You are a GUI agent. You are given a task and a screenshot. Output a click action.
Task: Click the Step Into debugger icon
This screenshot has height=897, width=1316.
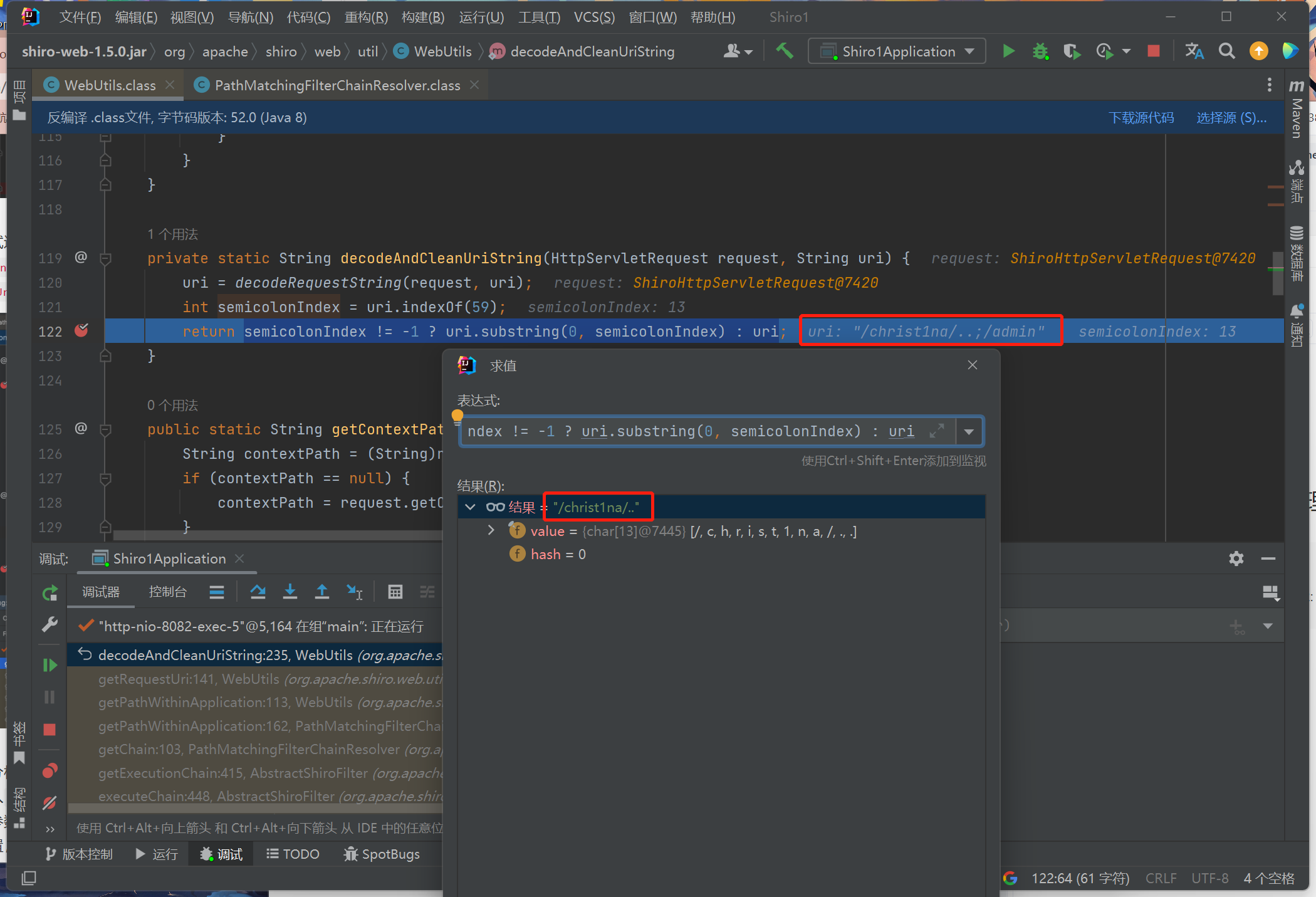pos(290,592)
